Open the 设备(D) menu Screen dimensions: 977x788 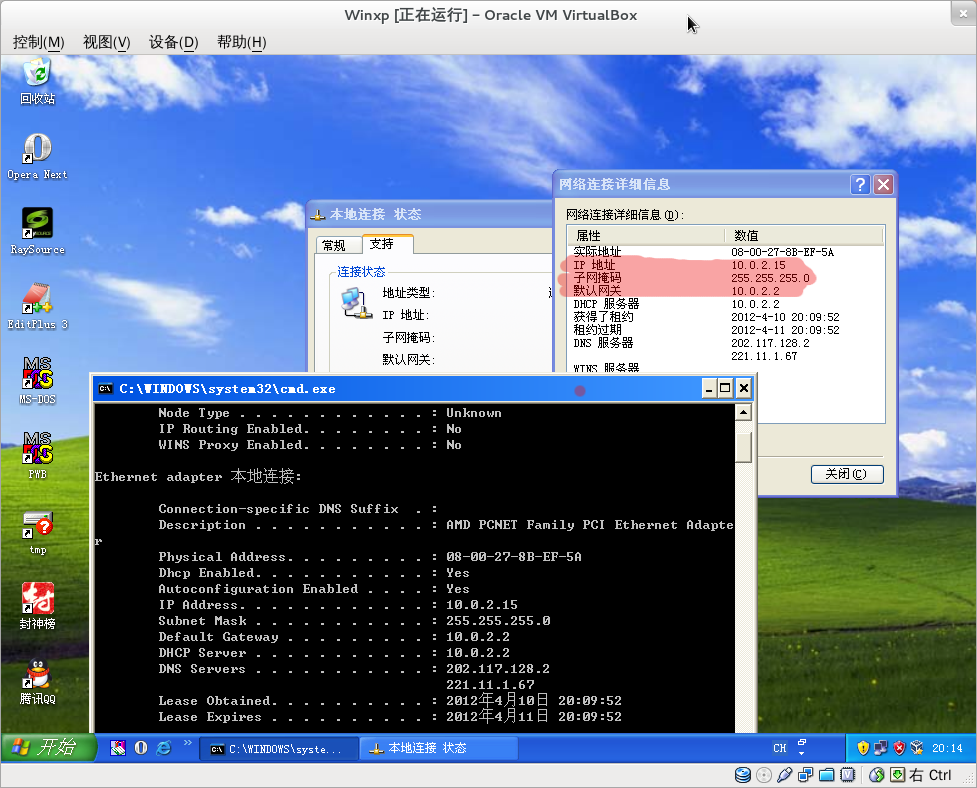[173, 42]
